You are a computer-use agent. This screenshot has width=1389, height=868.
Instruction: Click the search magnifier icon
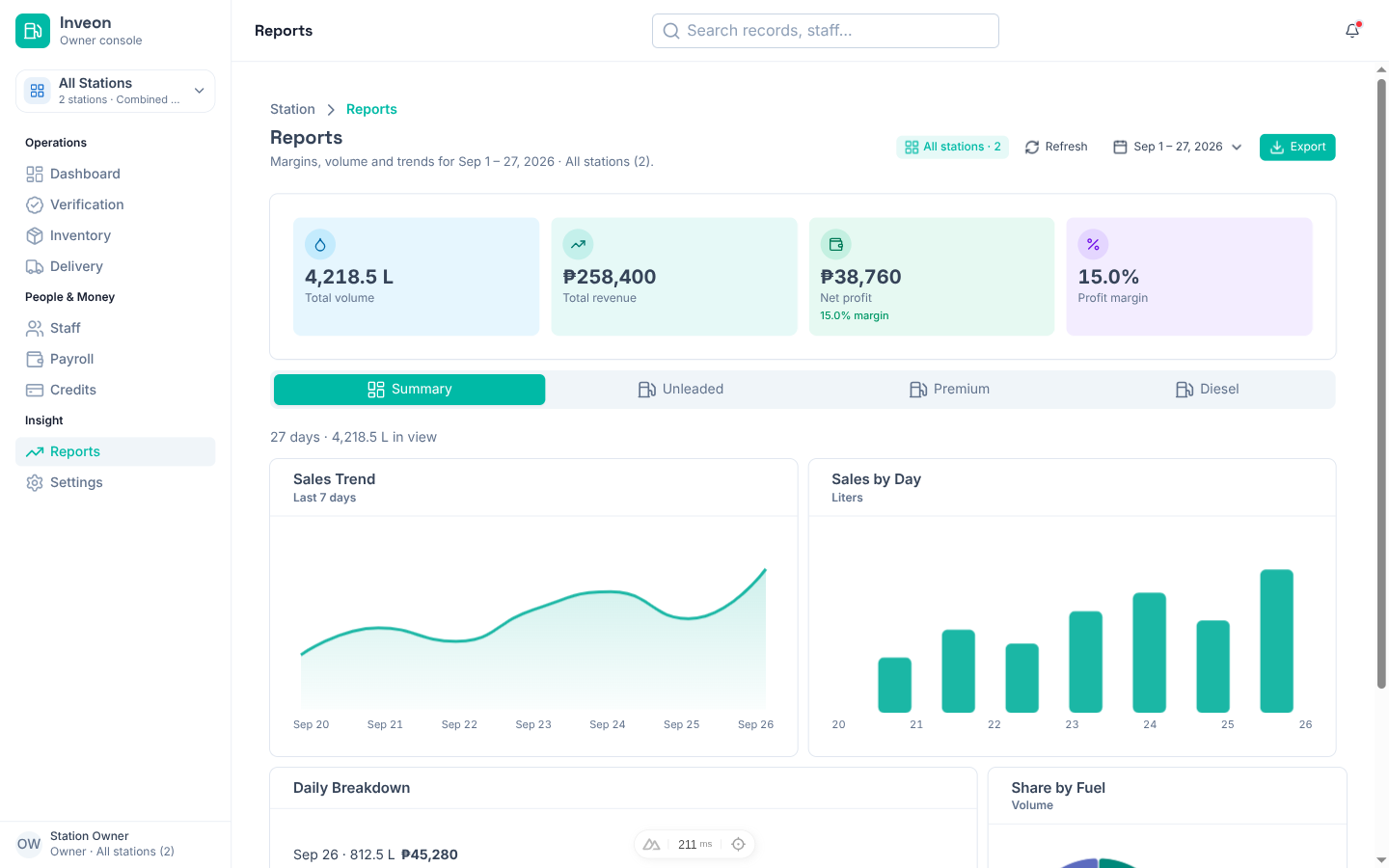point(671,31)
